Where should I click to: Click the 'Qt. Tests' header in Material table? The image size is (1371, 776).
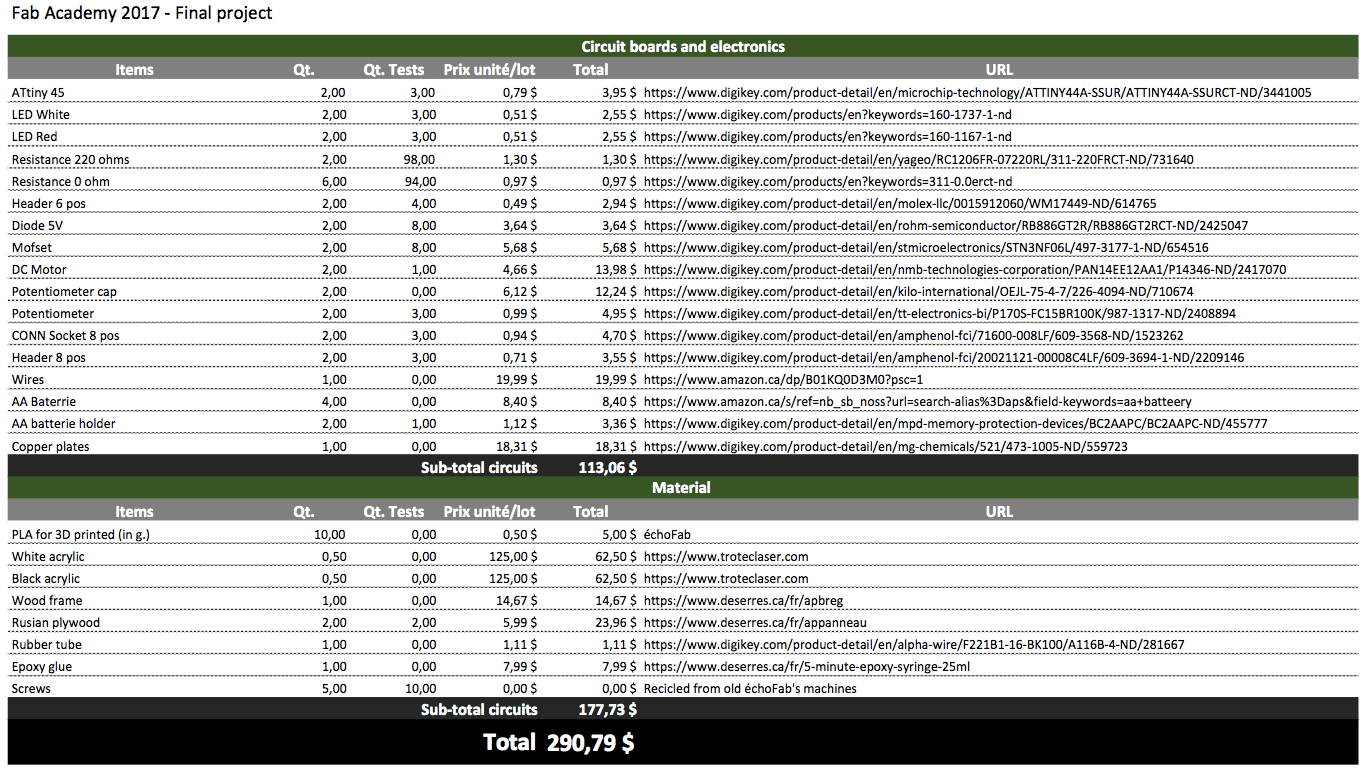click(394, 512)
